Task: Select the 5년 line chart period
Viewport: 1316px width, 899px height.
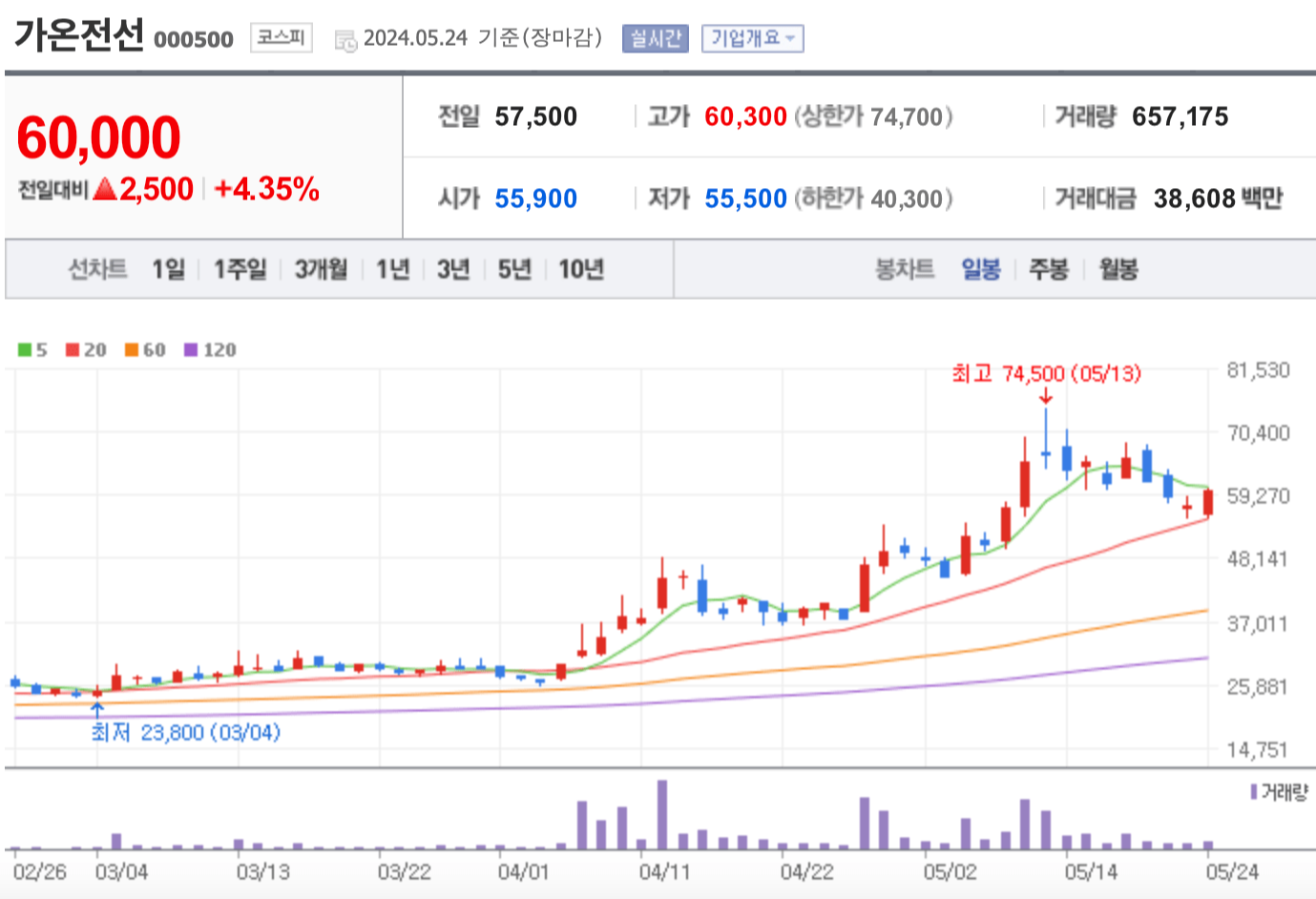Action: (514, 270)
